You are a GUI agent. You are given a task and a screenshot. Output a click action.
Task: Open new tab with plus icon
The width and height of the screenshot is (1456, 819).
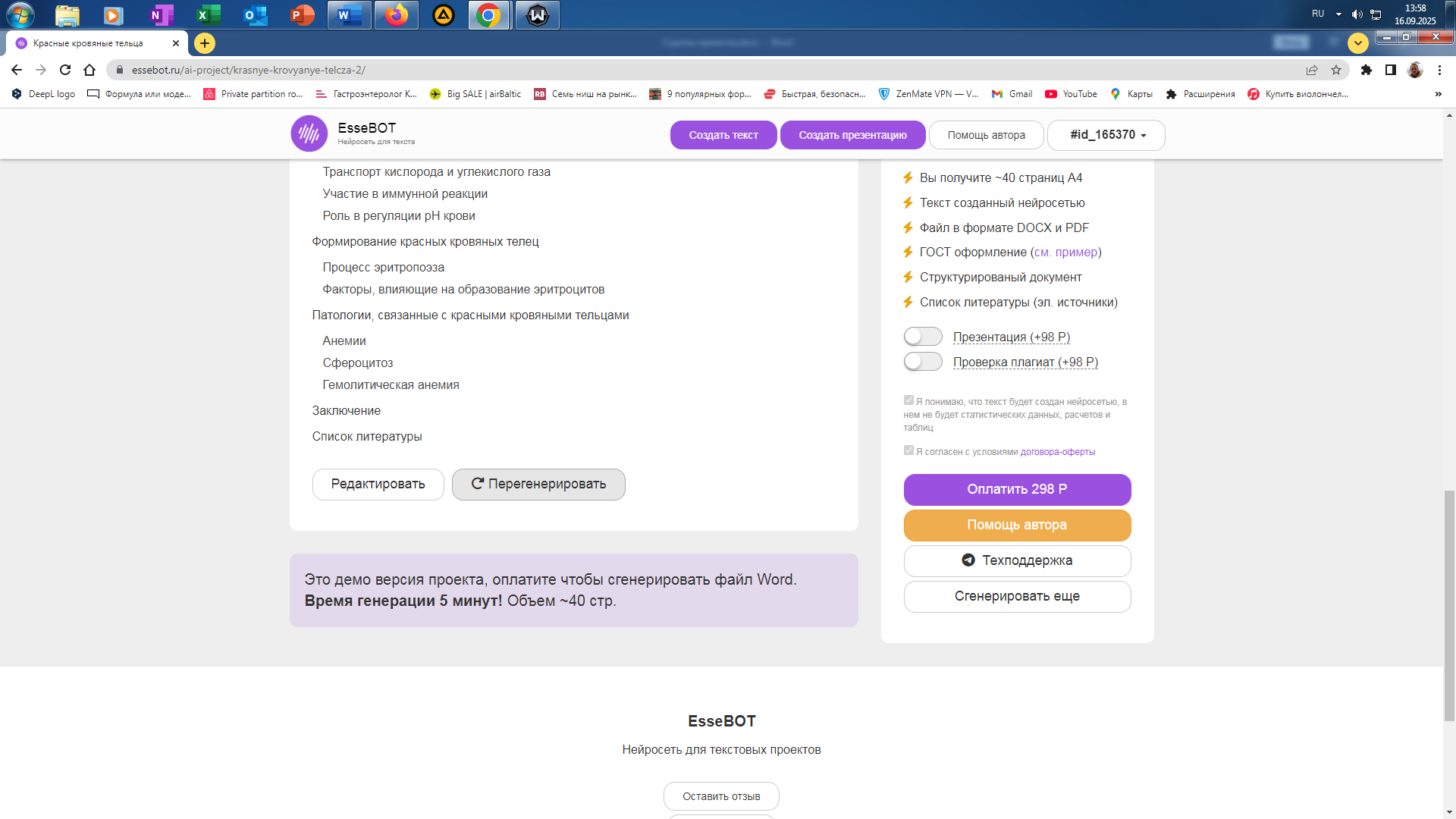coord(204,43)
